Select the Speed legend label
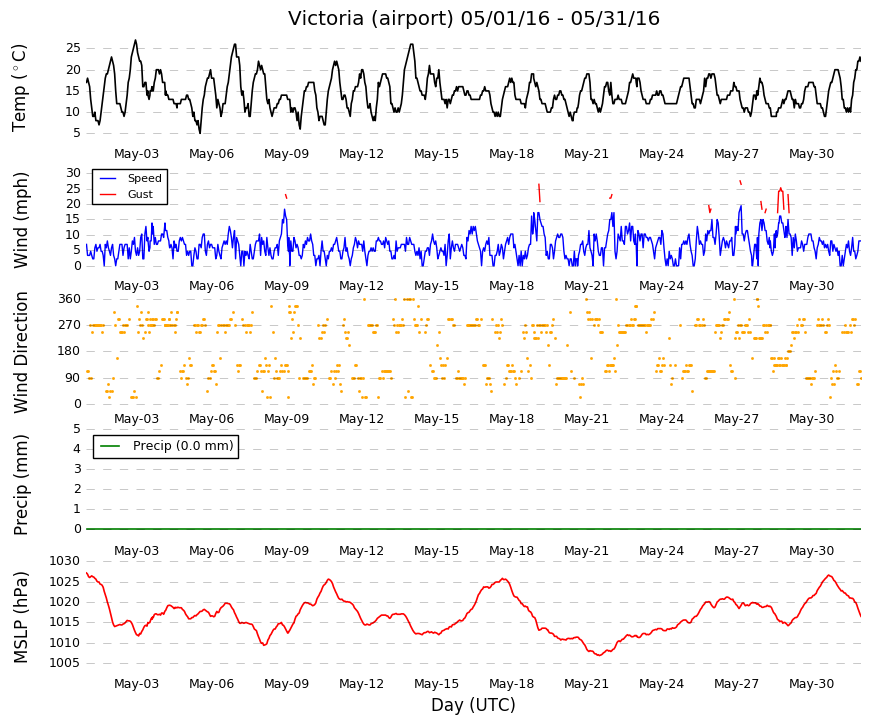This screenshot has width=871, height=725. [144, 178]
